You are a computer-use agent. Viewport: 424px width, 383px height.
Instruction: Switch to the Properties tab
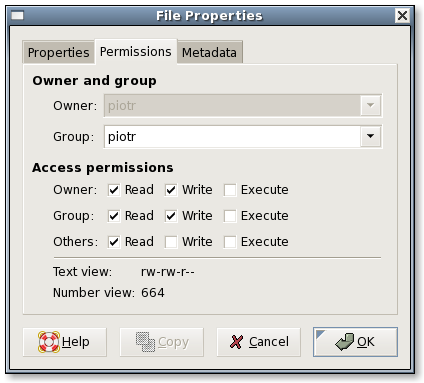pos(58,52)
